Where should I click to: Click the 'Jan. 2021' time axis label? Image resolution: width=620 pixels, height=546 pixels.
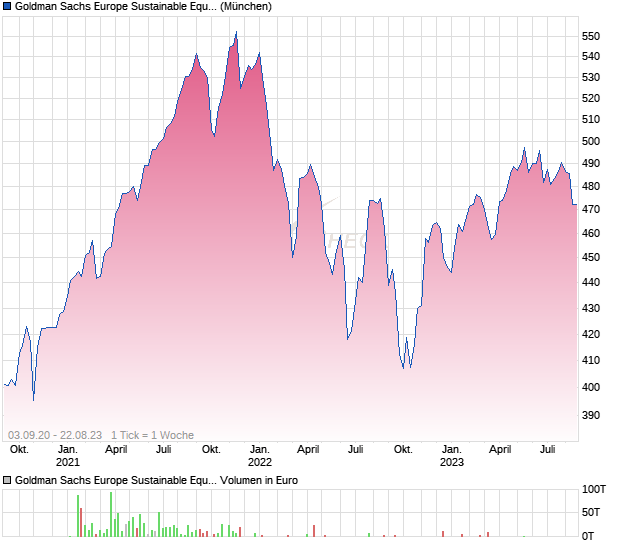(68, 456)
